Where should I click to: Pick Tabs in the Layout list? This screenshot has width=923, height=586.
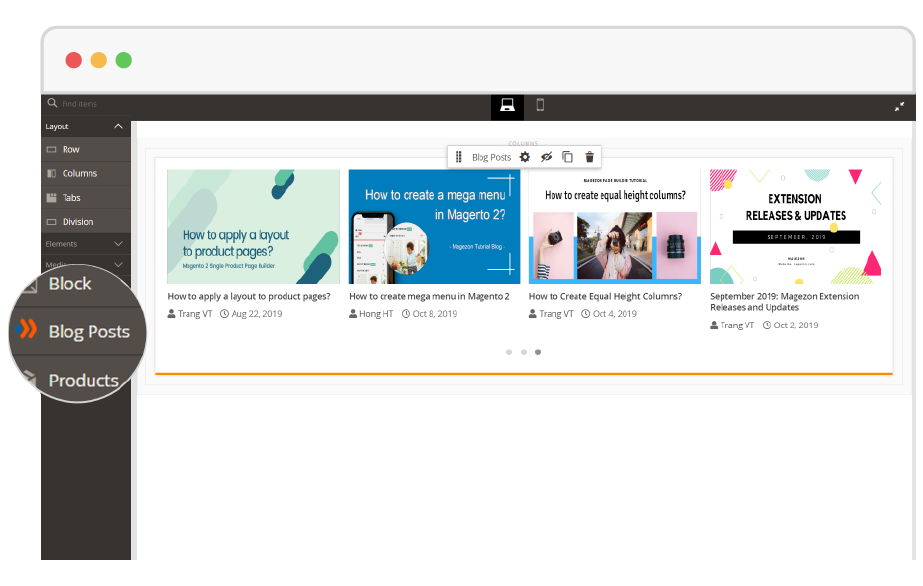click(72, 198)
